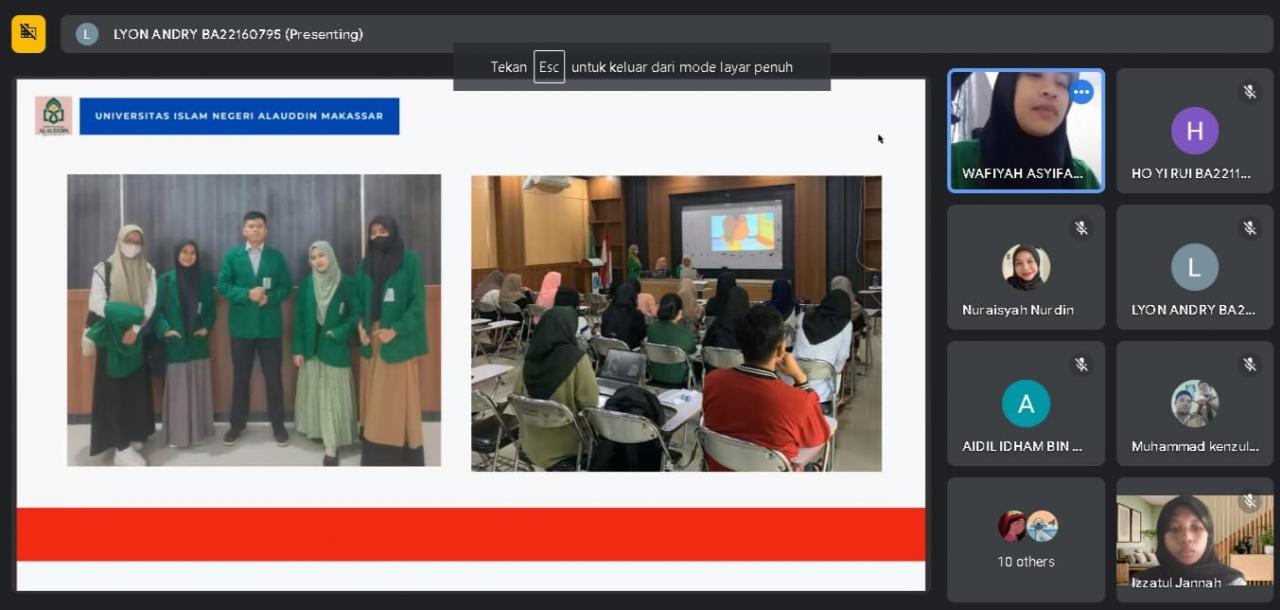Click the muted microphone icon on HO YI RUI's tile
The image size is (1280, 610).
1249,91
